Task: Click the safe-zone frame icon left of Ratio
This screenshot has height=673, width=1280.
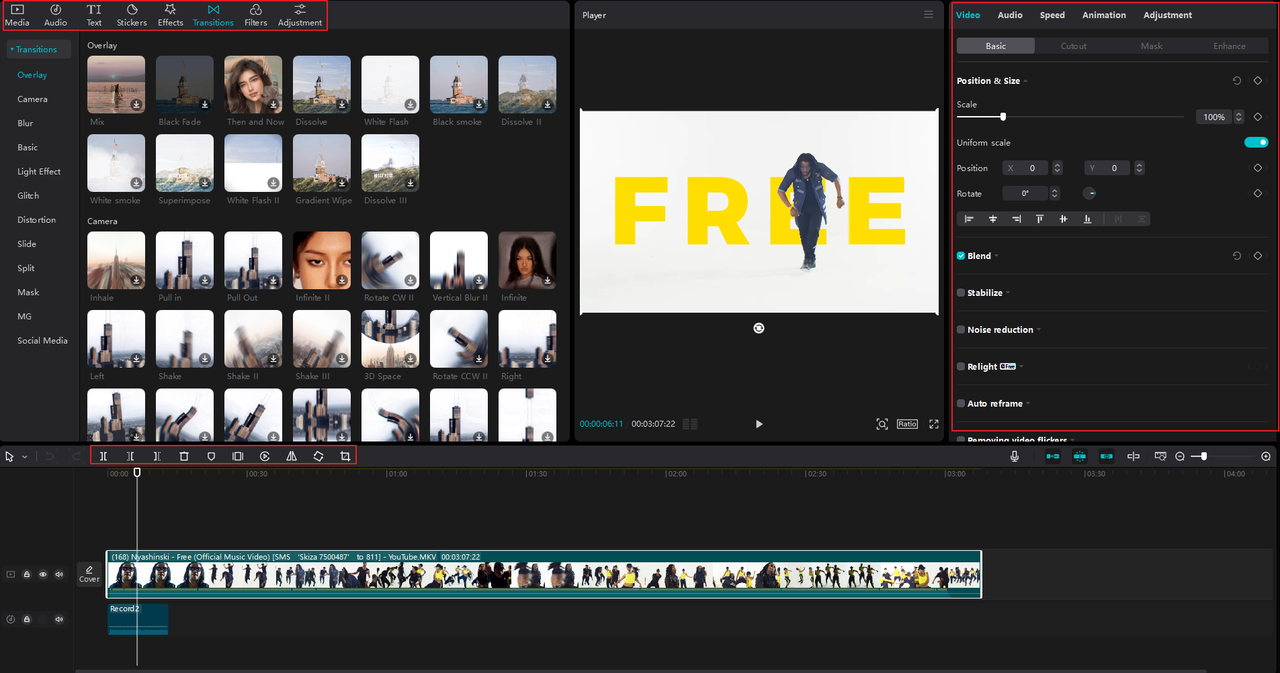Action: pos(882,424)
